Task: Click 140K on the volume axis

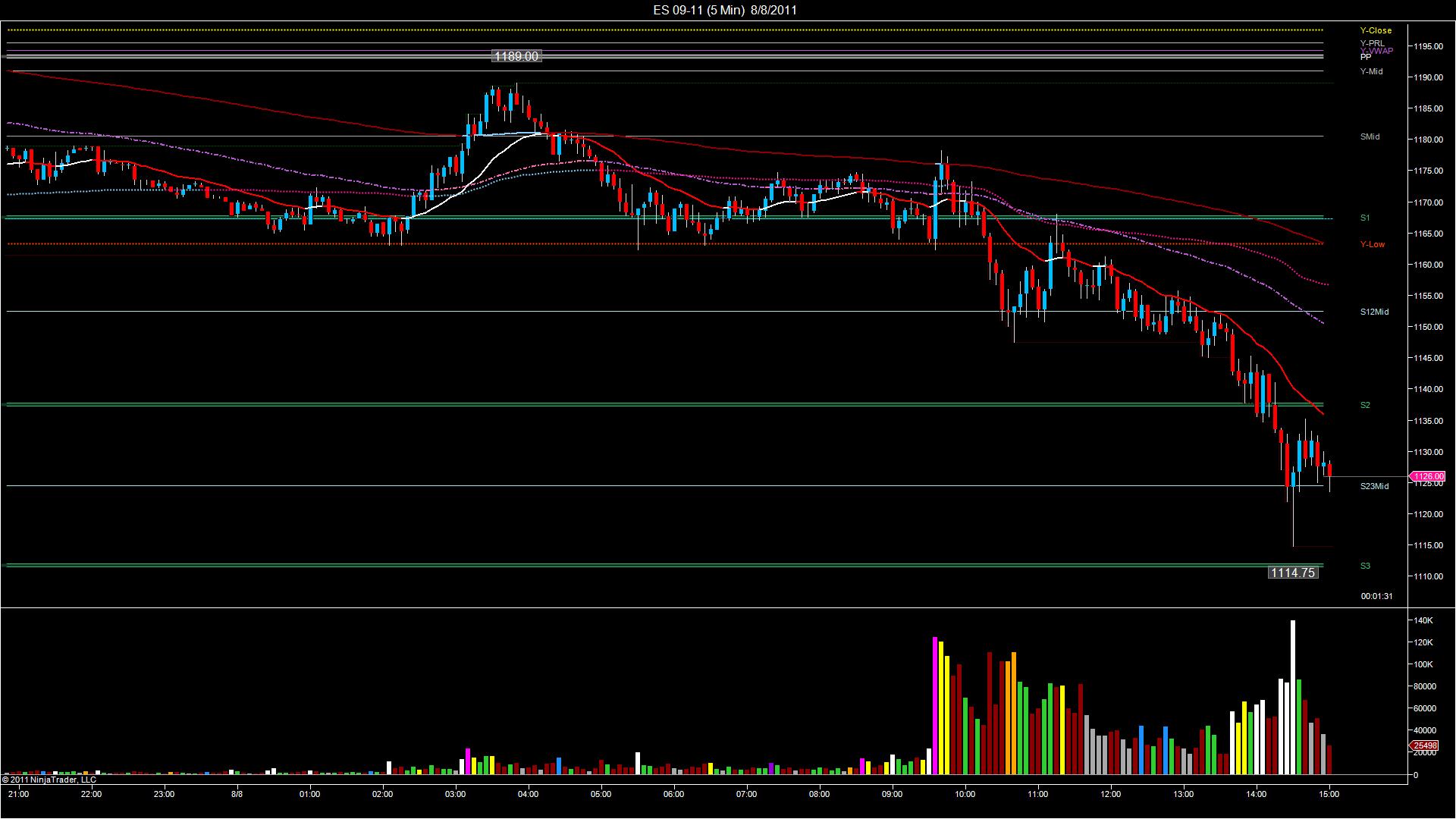Action: (x=1423, y=620)
